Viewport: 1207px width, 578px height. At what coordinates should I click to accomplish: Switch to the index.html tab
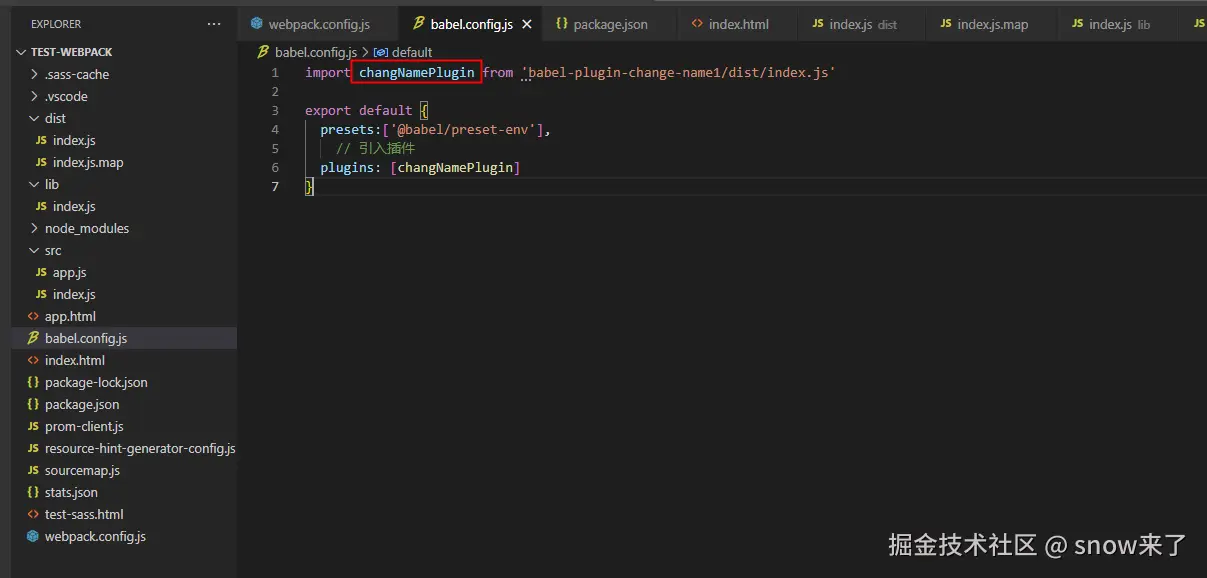pos(739,24)
